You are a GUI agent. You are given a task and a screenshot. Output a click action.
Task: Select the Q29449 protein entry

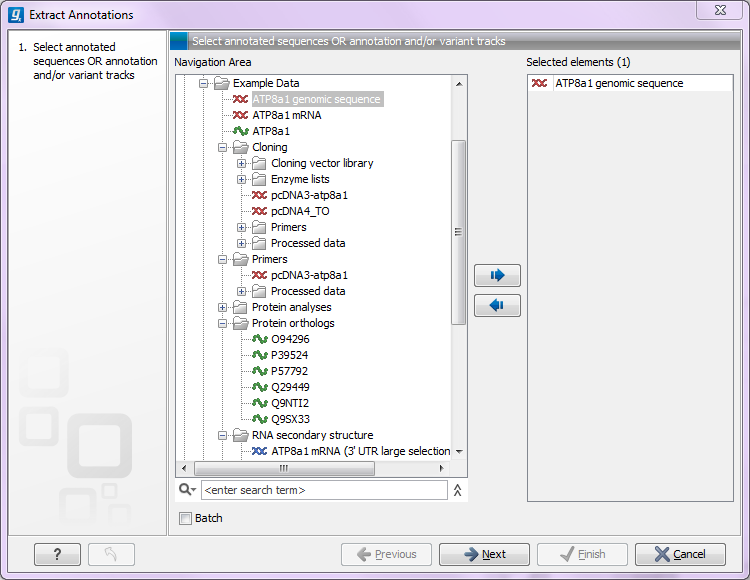click(290, 387)
